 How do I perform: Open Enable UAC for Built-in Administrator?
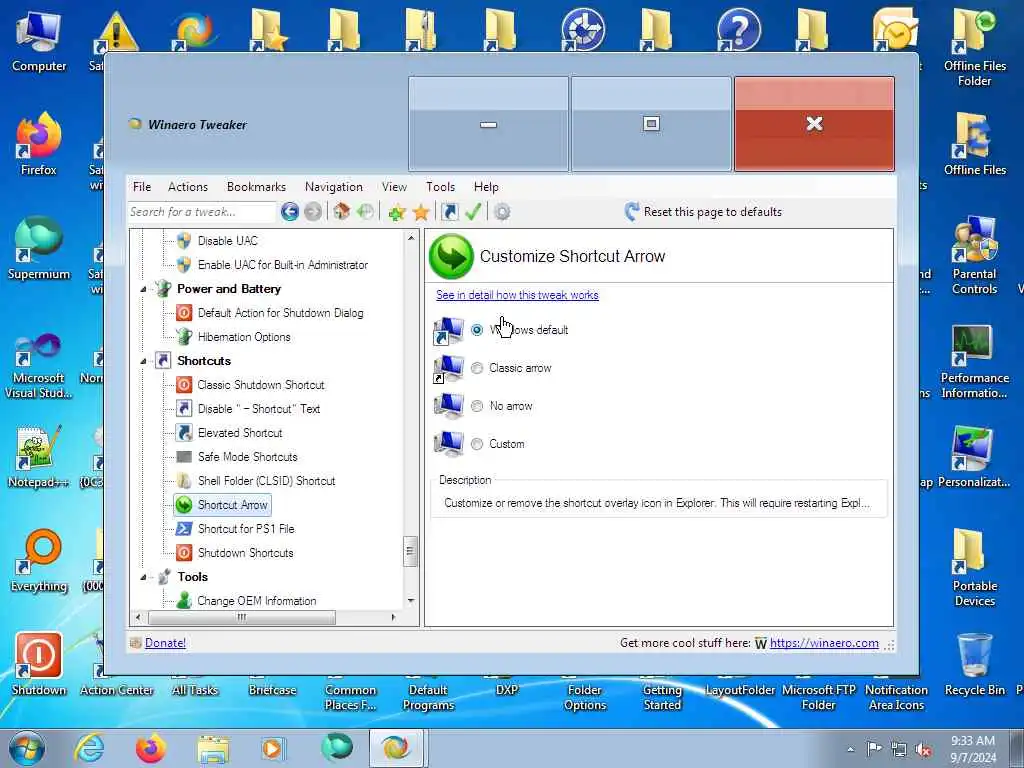click(x=283, y=264)
